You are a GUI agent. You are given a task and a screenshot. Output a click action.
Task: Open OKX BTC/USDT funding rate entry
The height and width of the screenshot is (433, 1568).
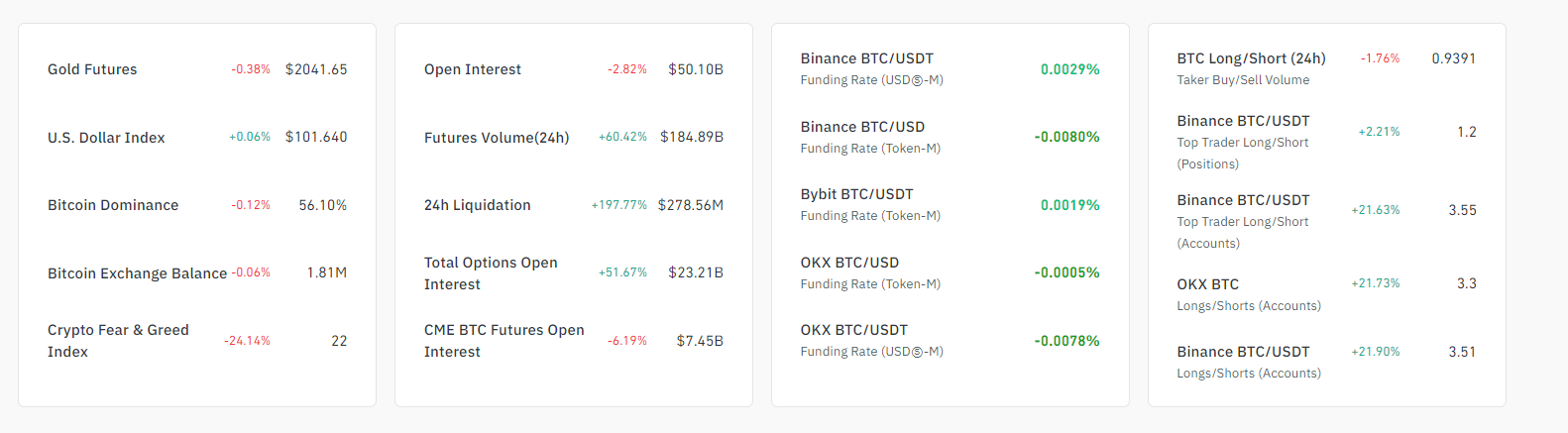coord(853,330)
